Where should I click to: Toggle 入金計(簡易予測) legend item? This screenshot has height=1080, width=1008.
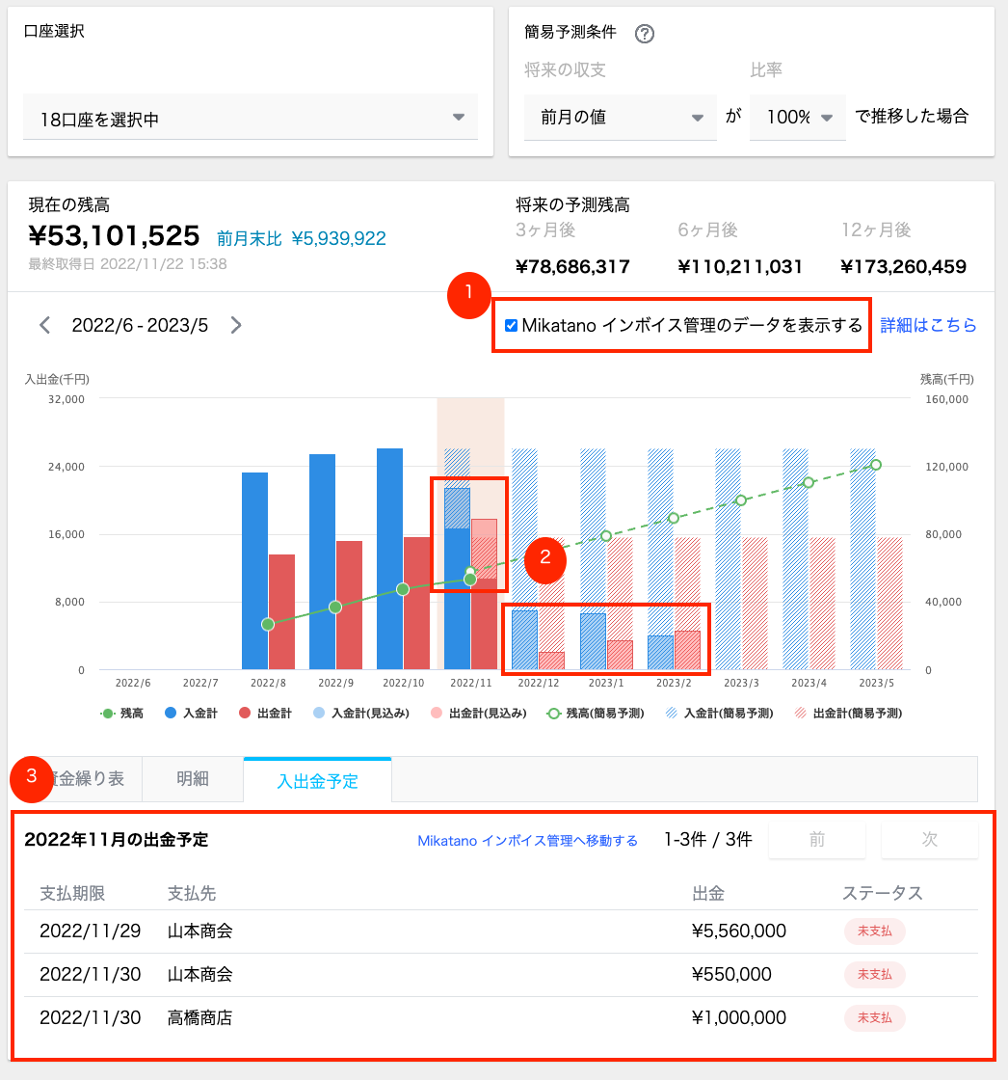[x=719, y=713]
